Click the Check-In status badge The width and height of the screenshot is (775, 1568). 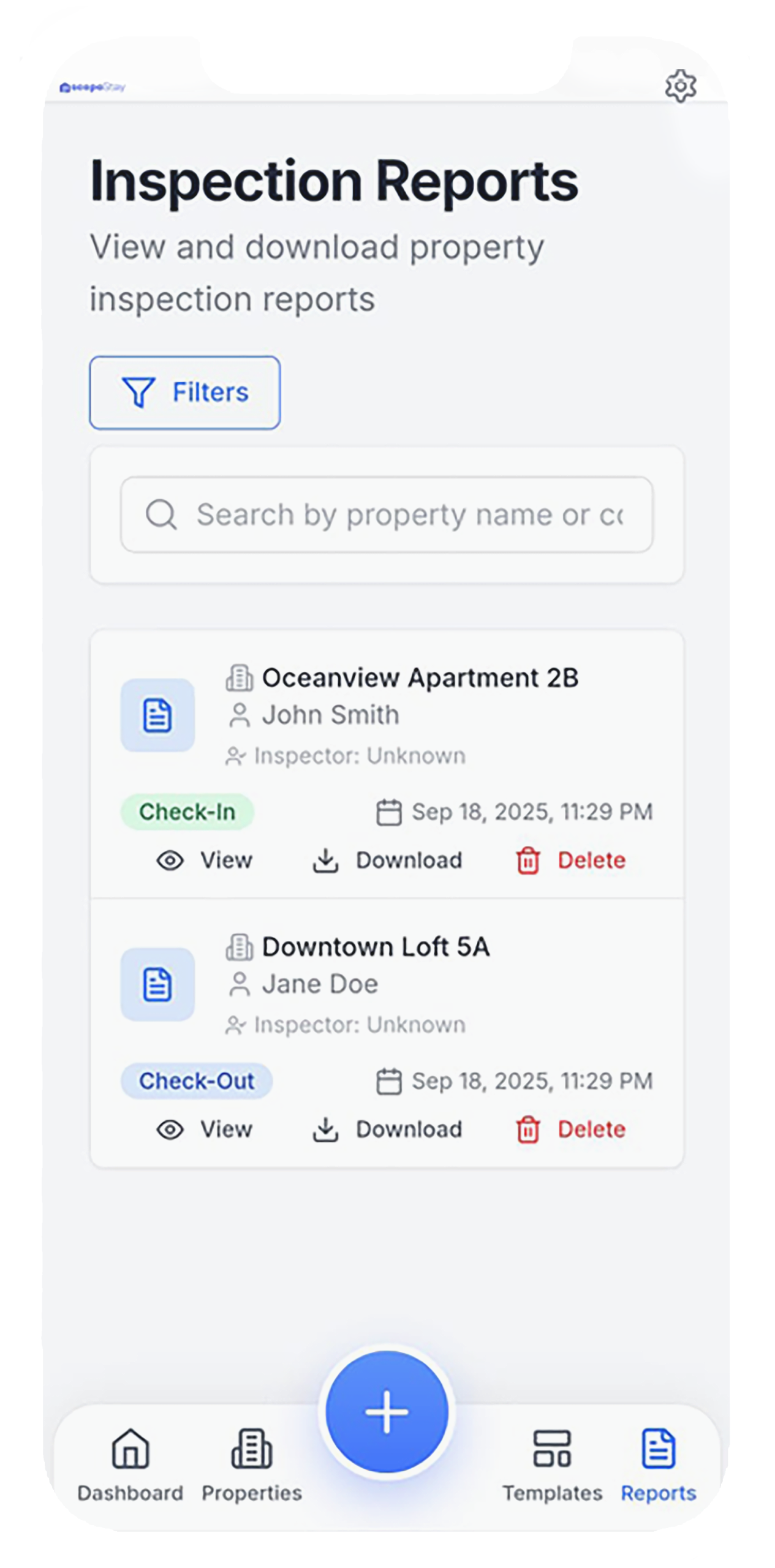pos(187,812)
